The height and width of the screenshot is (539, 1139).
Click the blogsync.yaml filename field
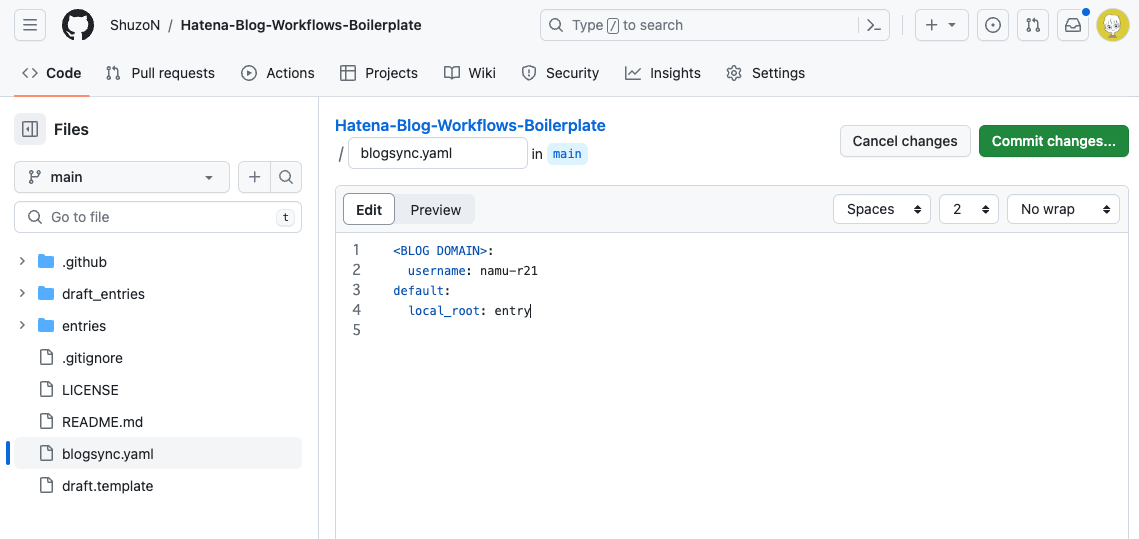point(437,153)
